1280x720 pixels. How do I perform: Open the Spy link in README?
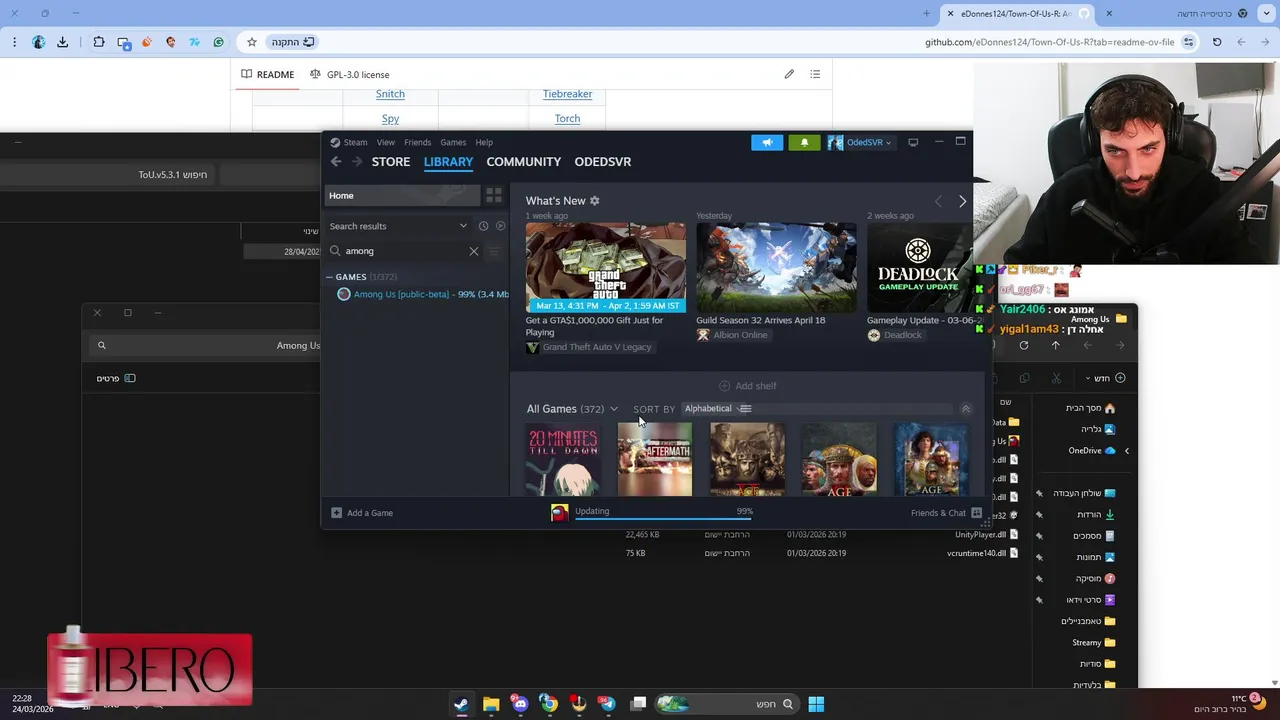coord(390,118)
